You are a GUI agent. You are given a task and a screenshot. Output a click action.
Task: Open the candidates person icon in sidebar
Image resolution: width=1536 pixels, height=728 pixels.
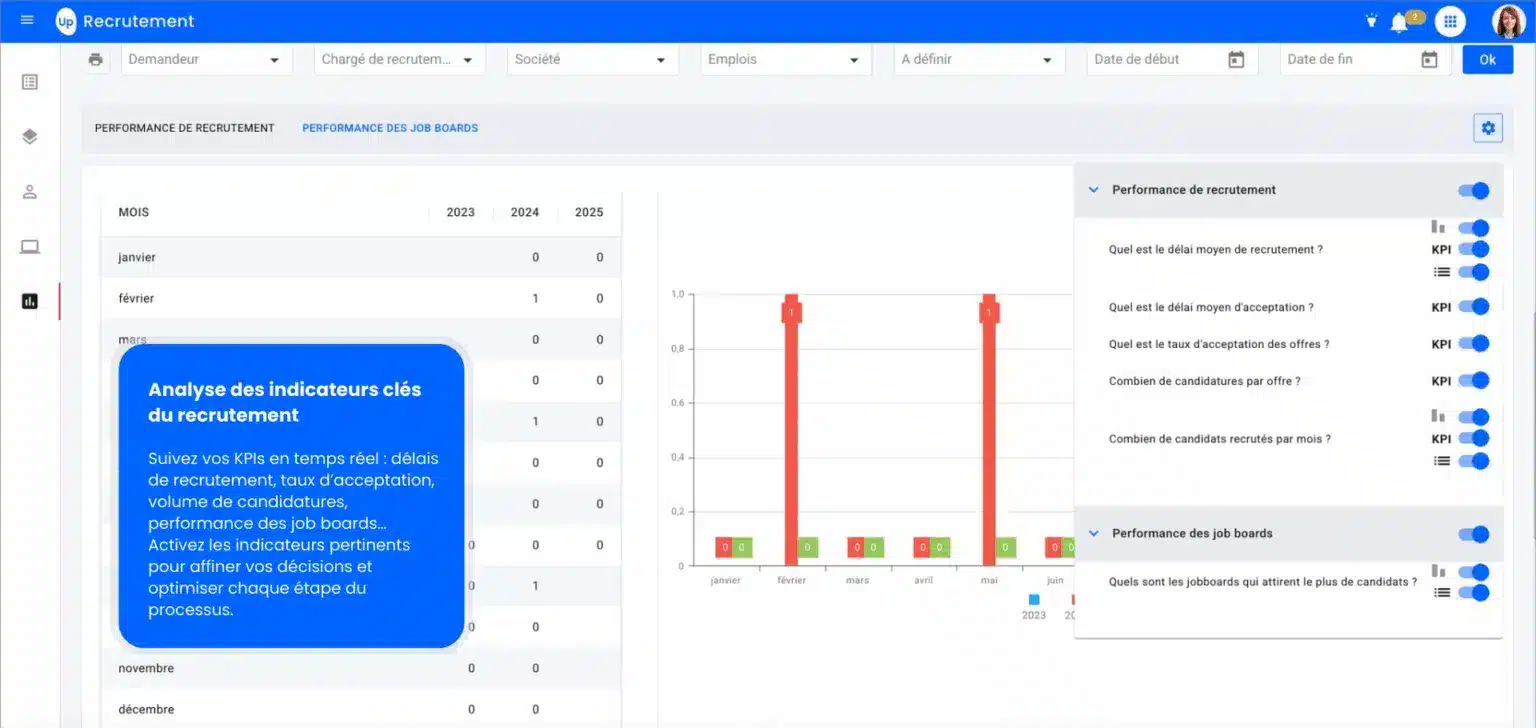pyautogui.click(x=29, y=192)
